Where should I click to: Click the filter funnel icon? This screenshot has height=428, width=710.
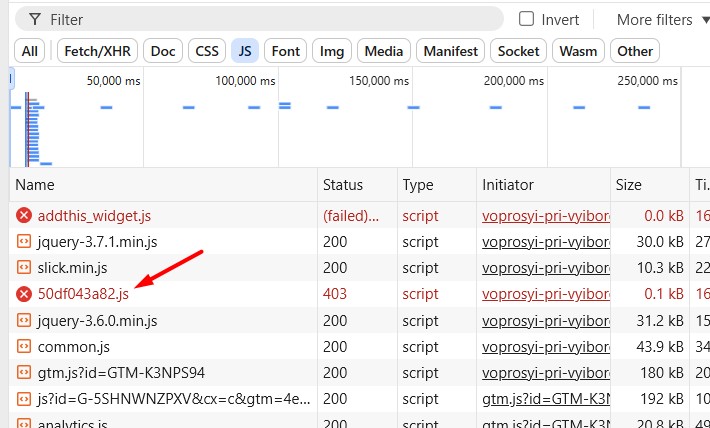click(x=34, y=19)
